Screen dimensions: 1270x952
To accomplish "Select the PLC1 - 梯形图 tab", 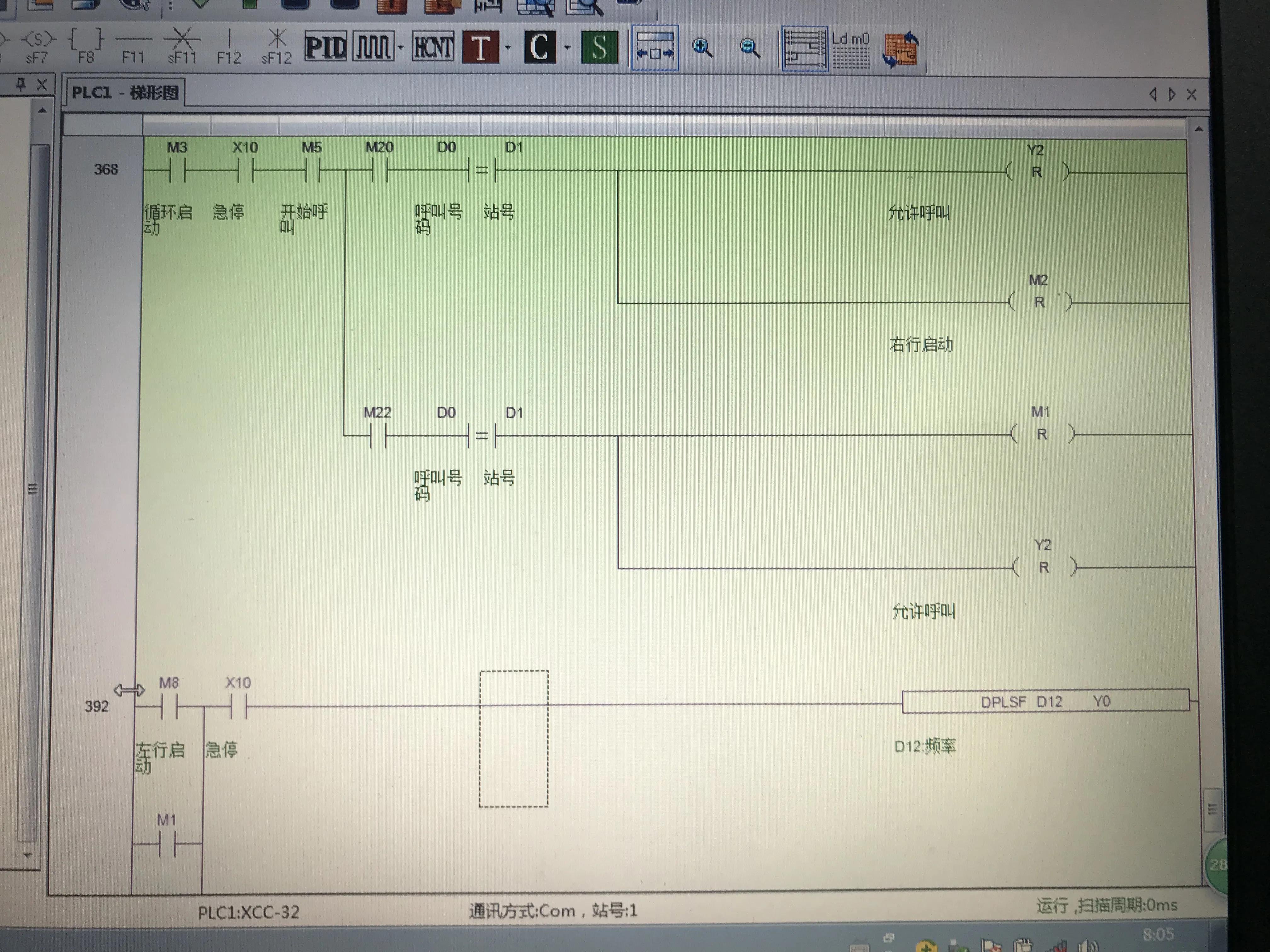I will (x=125, y=92).
